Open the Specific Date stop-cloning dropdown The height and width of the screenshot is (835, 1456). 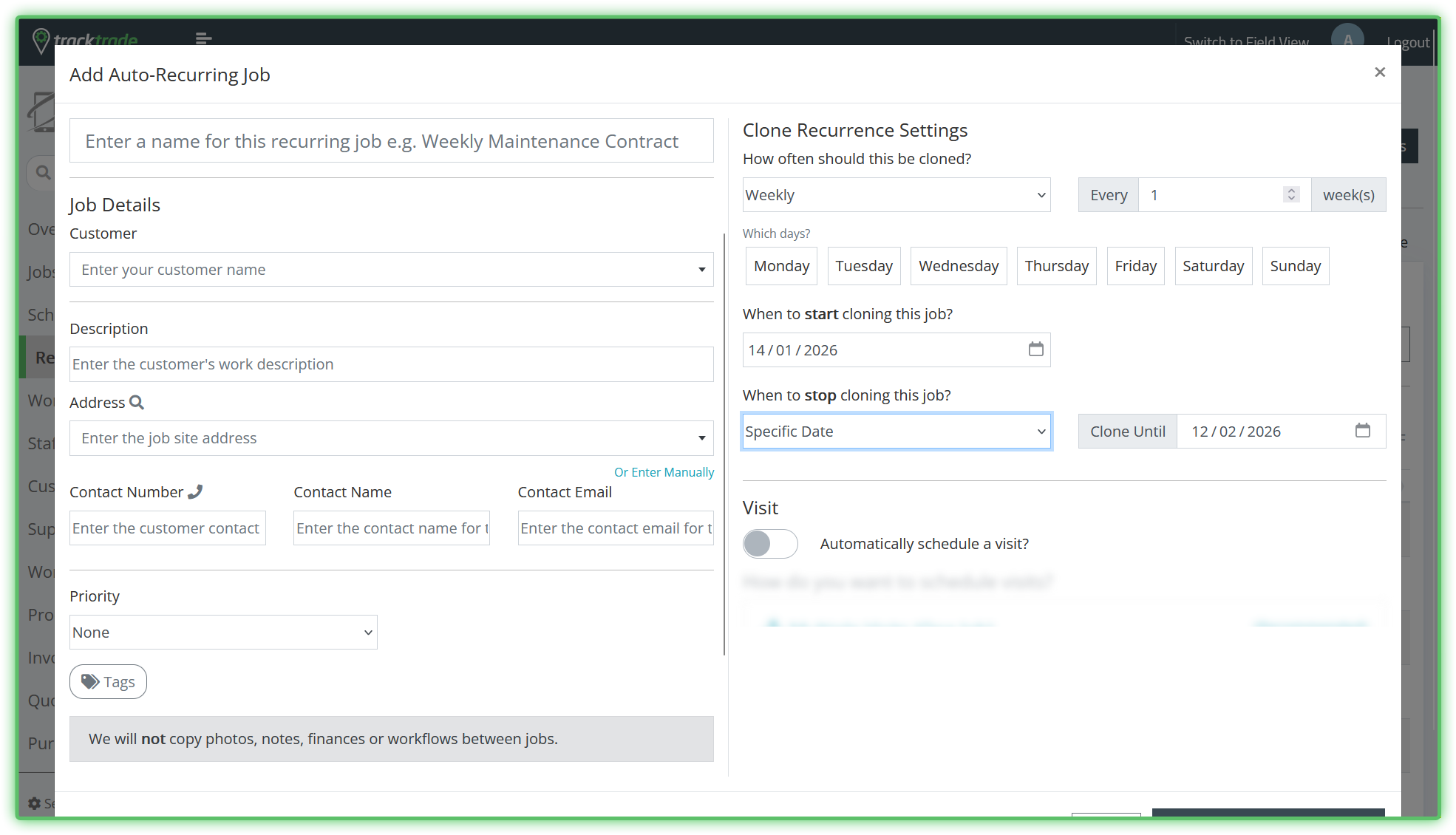coord(896,432)
